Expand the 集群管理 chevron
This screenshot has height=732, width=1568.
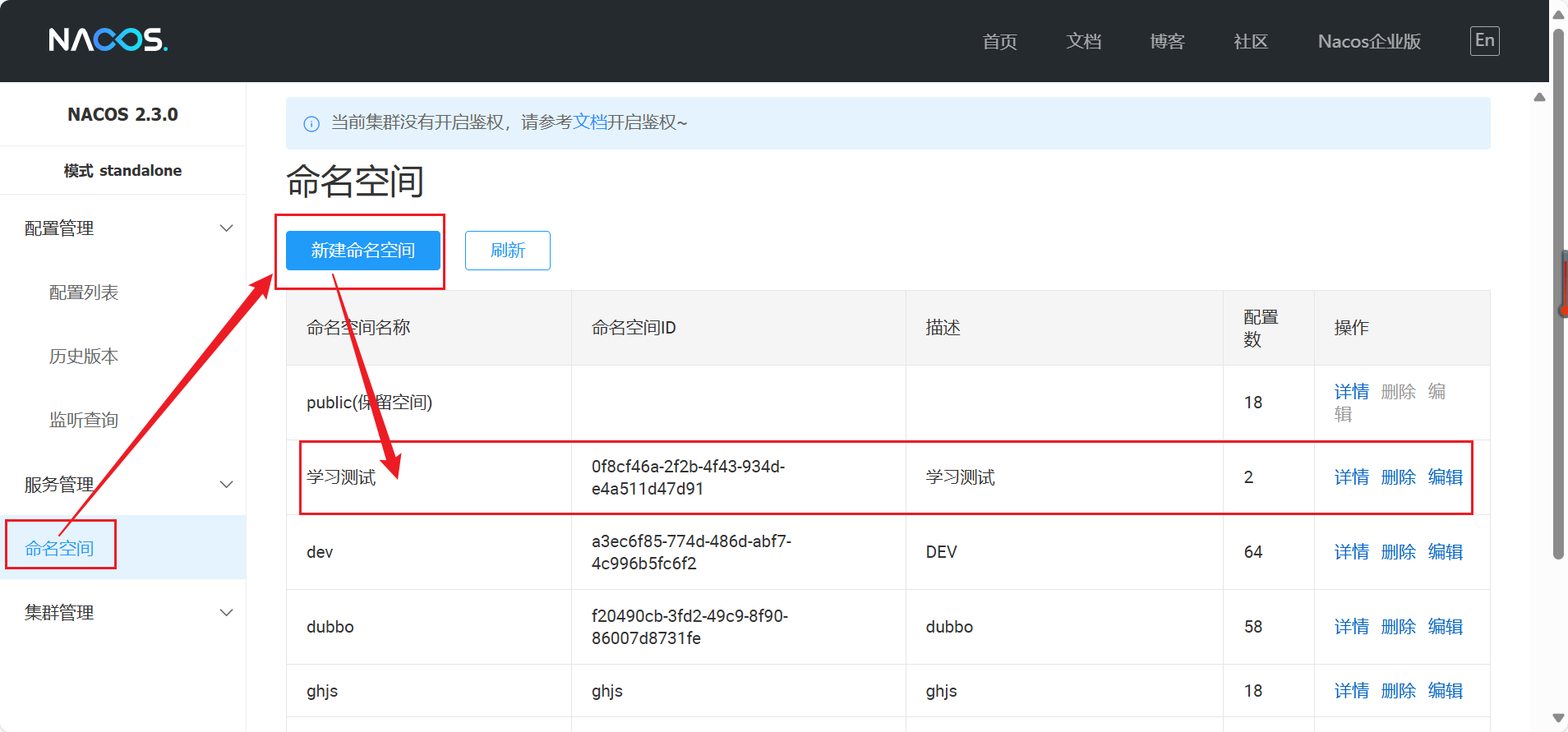coord(227,613)
